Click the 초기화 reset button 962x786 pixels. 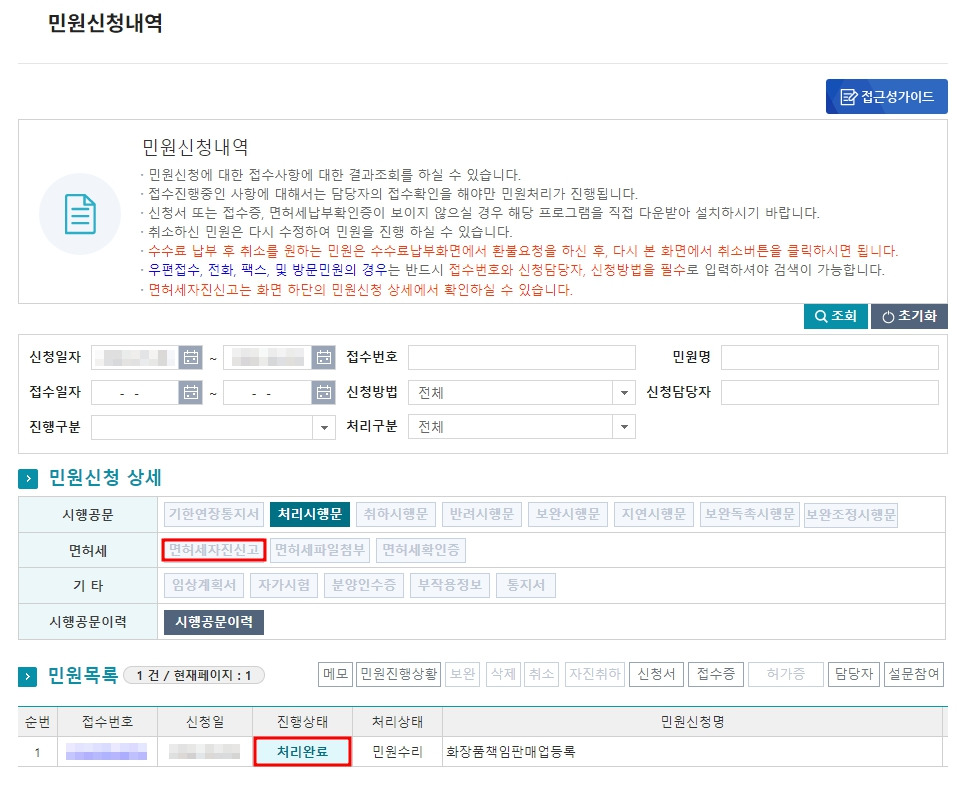click(909, 316)
